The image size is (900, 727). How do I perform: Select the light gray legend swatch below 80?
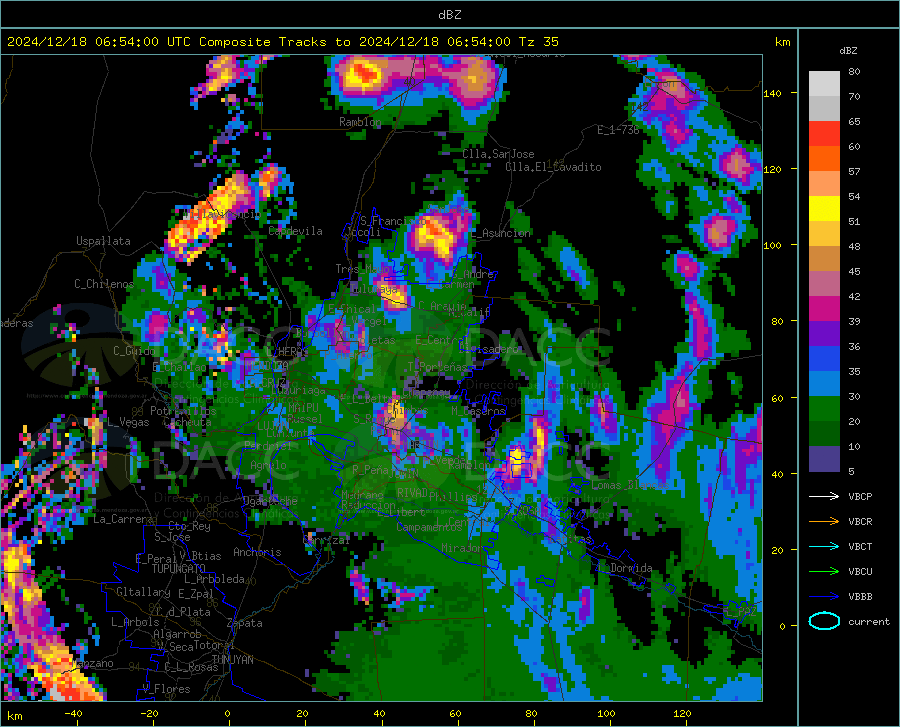point(824,84)
